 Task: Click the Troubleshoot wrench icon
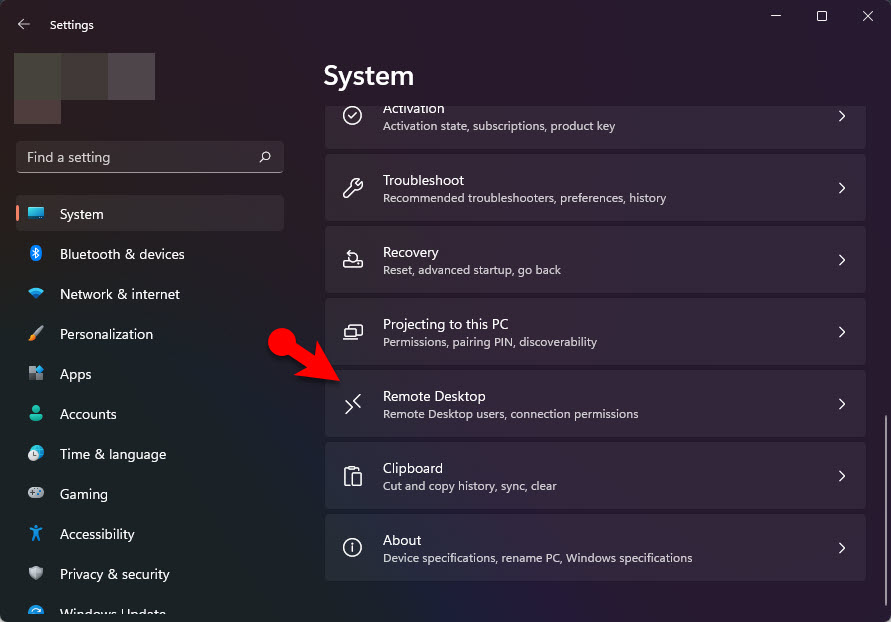[352, 188]
